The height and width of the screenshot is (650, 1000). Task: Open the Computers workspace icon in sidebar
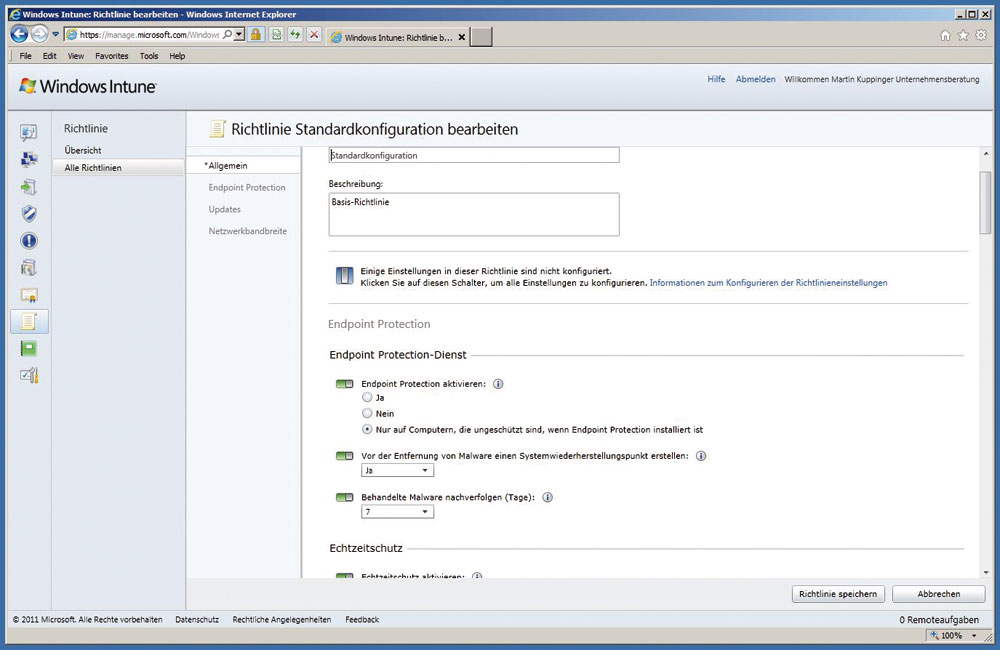[x=29, y=159]
